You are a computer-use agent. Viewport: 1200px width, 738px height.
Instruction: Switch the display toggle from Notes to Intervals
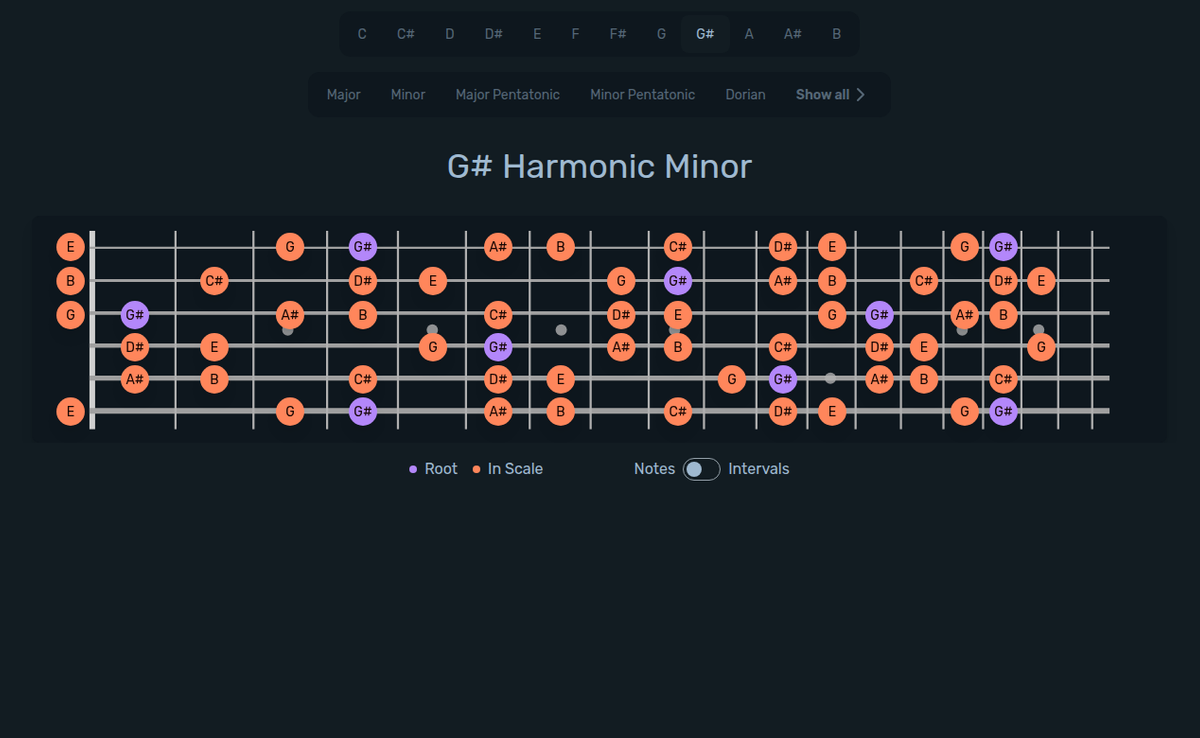(x=700, y=468)
